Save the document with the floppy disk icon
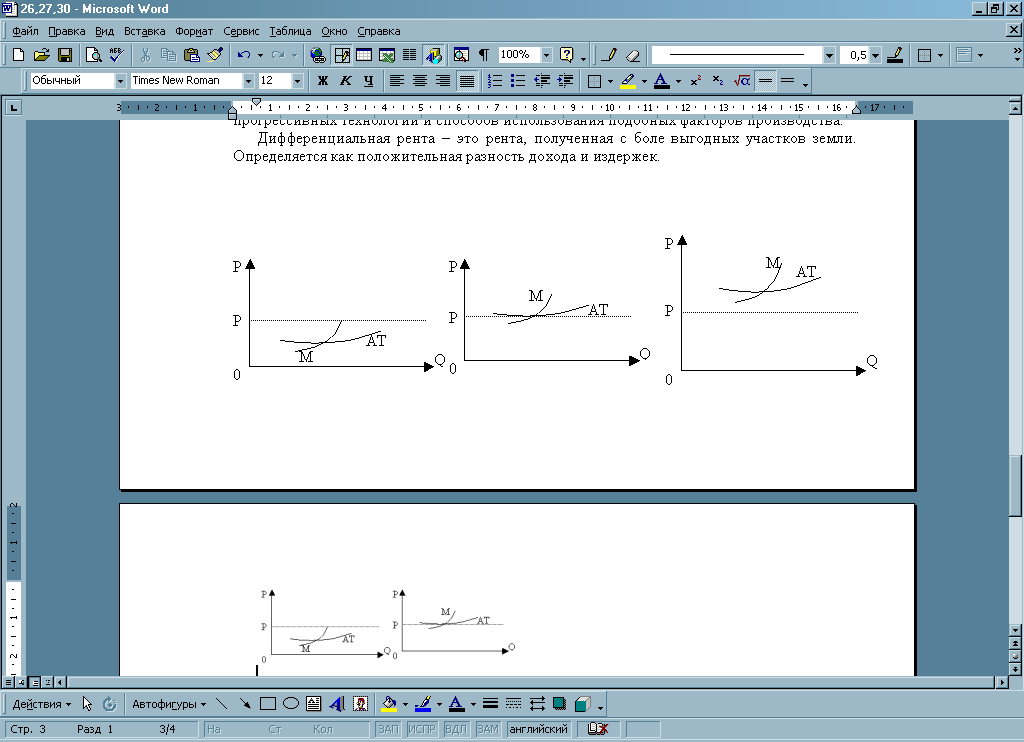 pos(65,55)
